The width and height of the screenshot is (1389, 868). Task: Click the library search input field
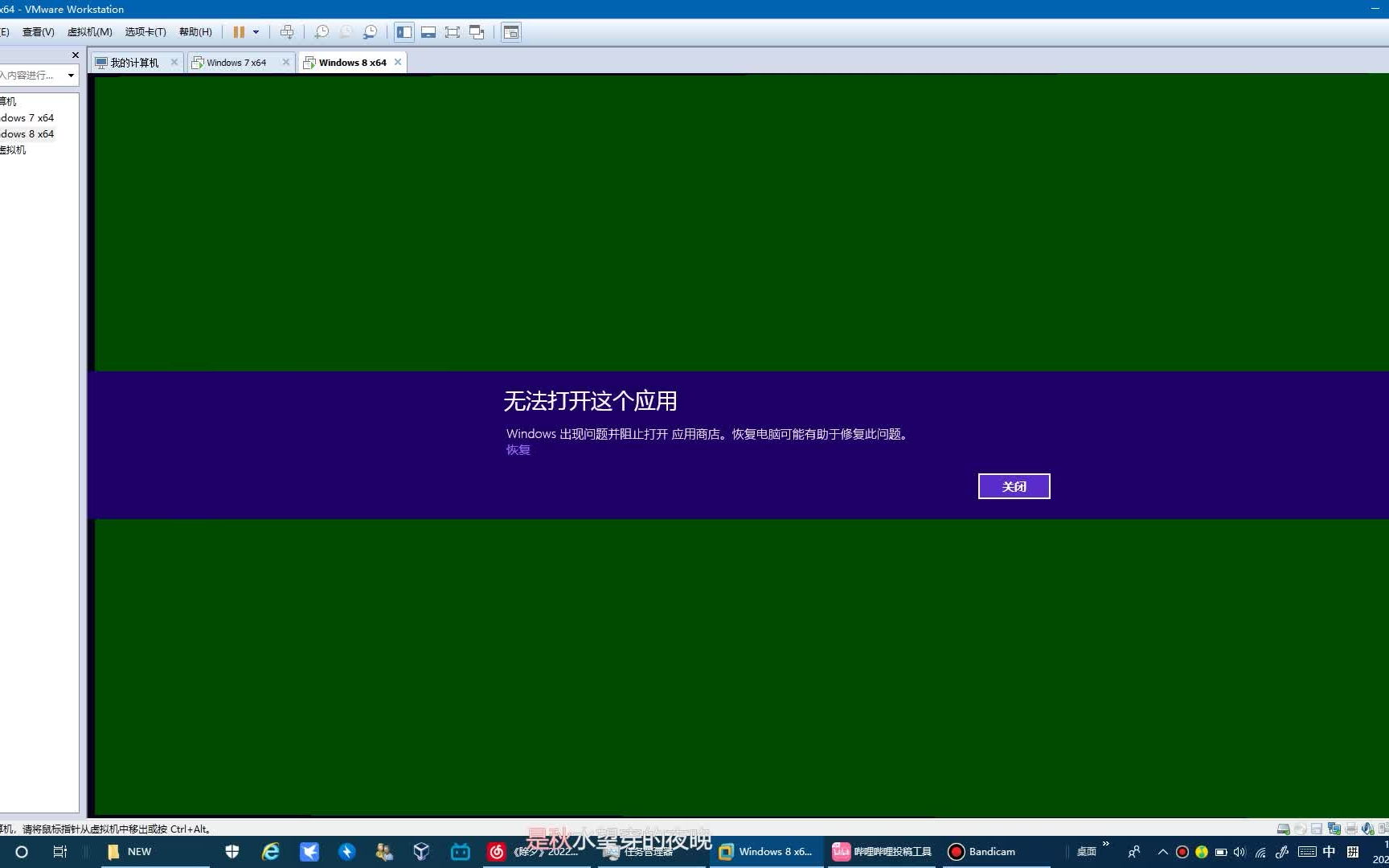coord(31,76)
